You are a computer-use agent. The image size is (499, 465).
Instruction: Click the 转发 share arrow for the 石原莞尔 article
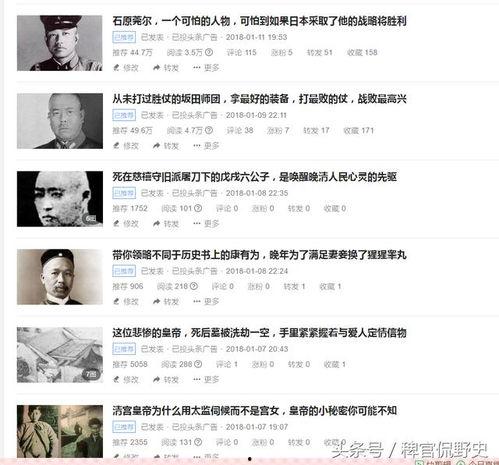(156, 68)
